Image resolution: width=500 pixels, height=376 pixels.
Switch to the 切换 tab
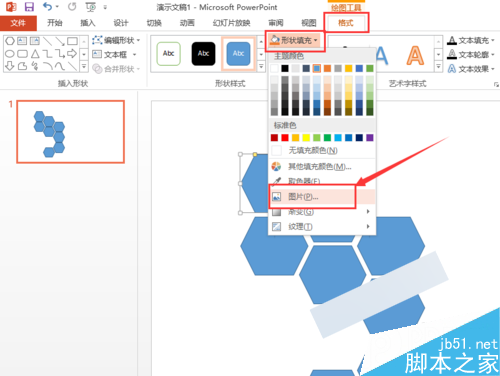coord(154,23)
